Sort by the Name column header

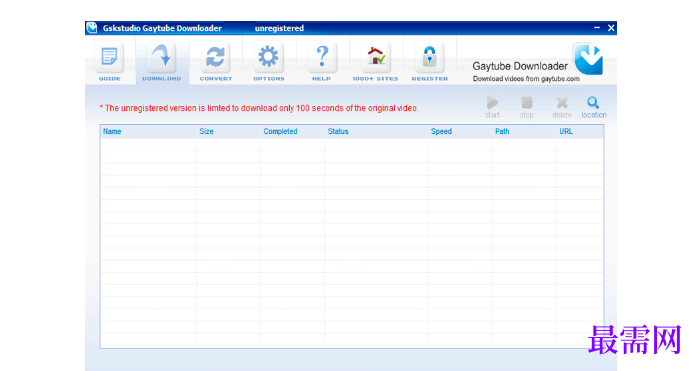click(148, 131)
